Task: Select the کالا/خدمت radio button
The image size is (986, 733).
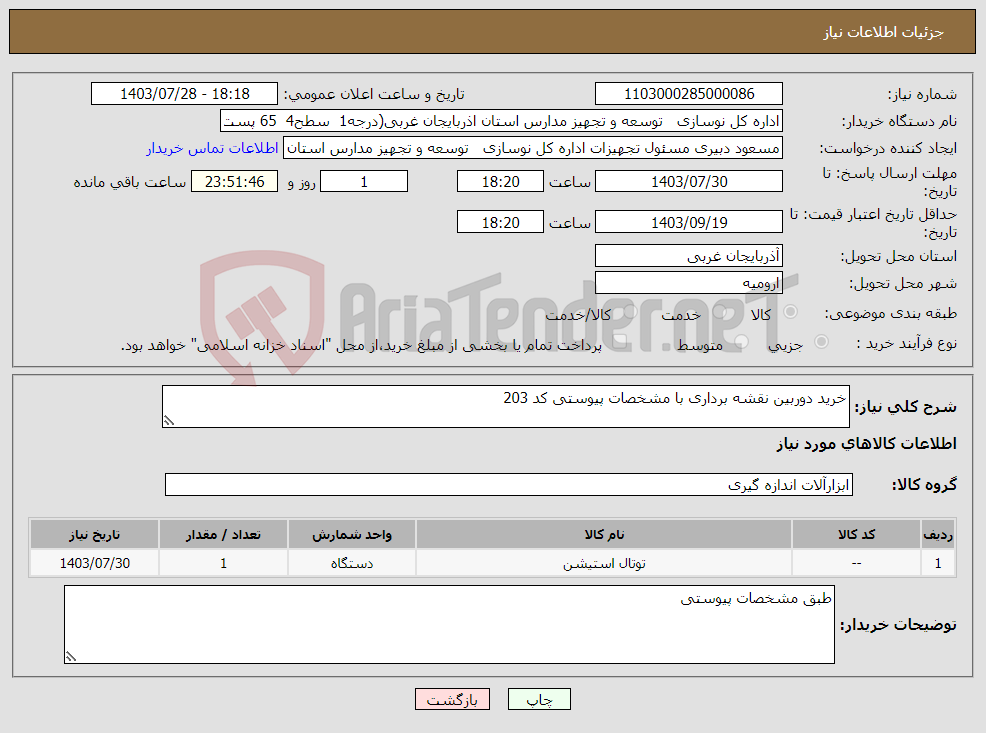Action: [x=630, y=312]
